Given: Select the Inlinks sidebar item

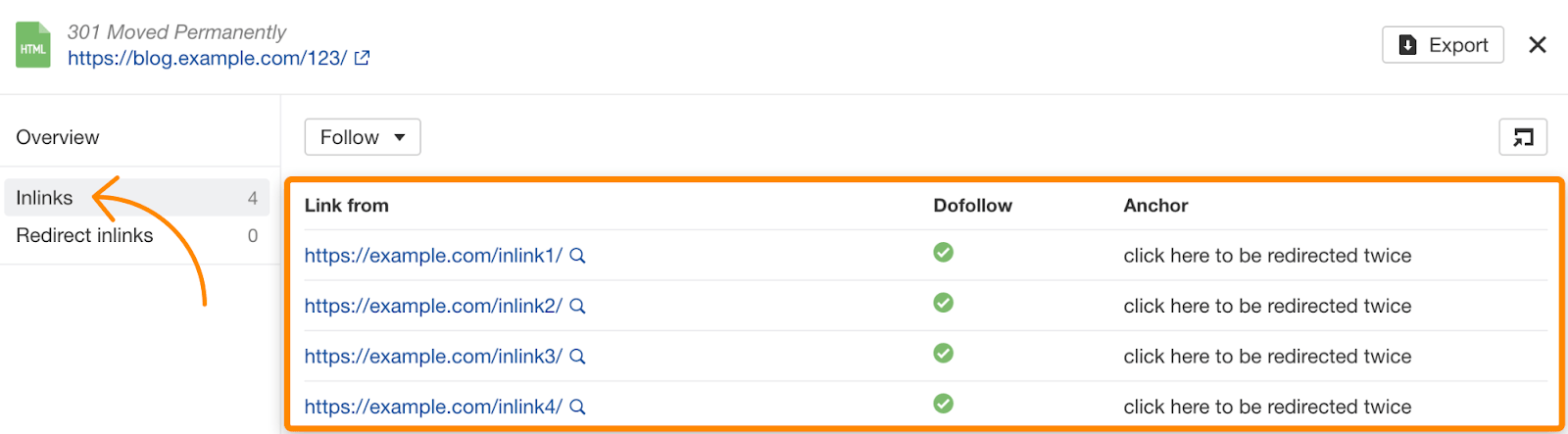Looking at the screenshot, I should tap(45, 198).
